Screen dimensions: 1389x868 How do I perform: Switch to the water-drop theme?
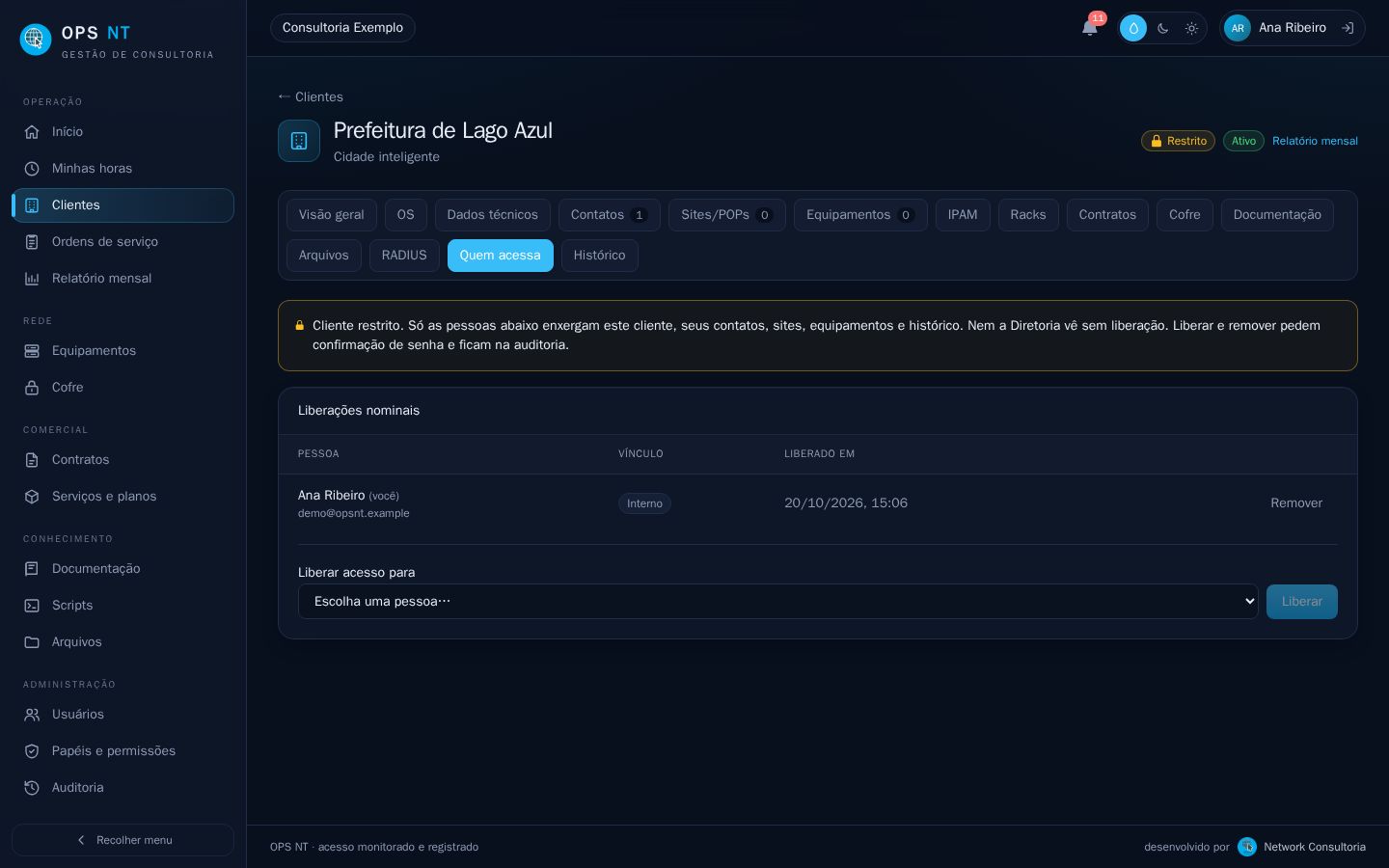click(1133, 28)
